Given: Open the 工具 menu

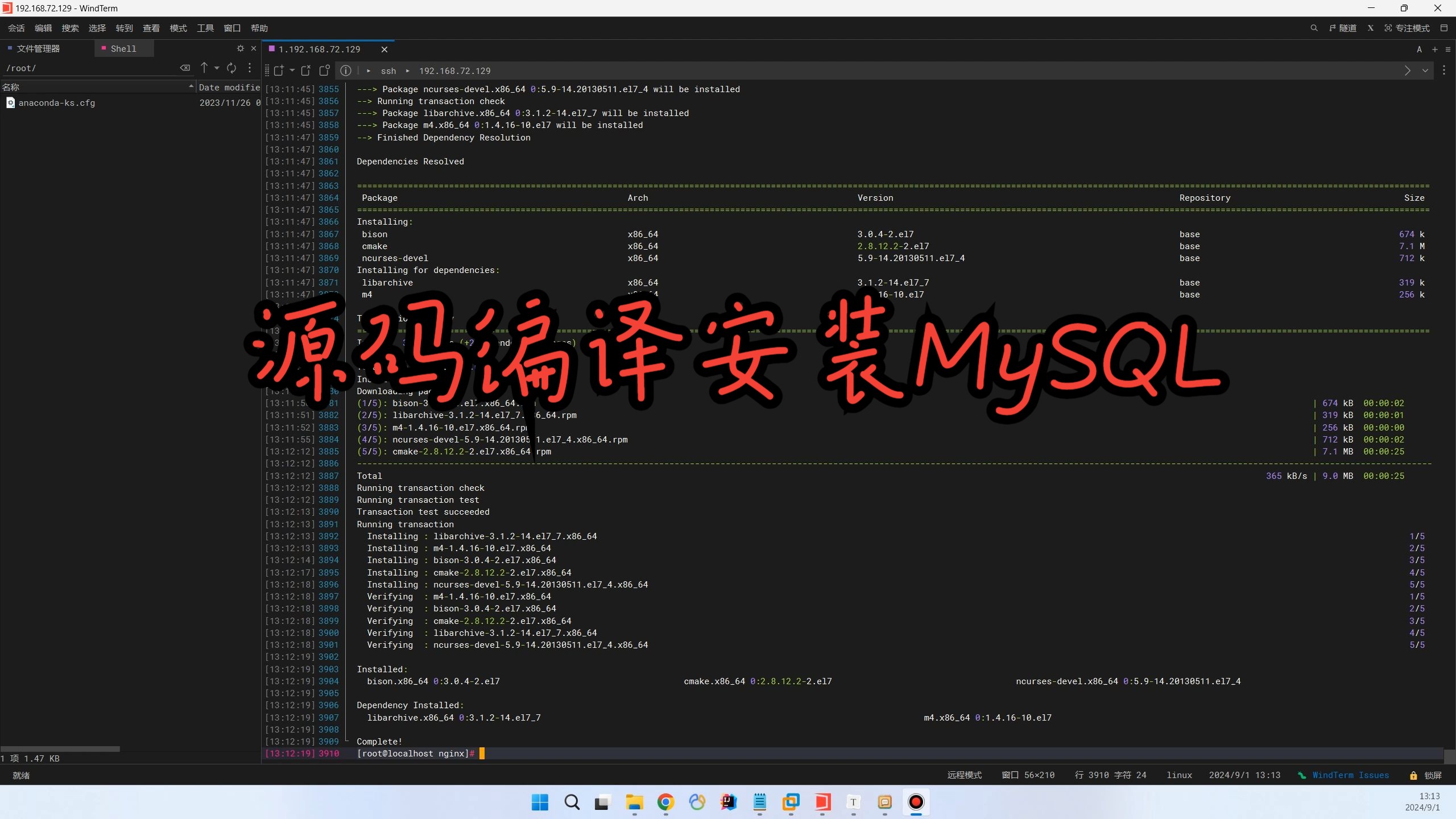Looking at the screenshot, I should 205,28.
